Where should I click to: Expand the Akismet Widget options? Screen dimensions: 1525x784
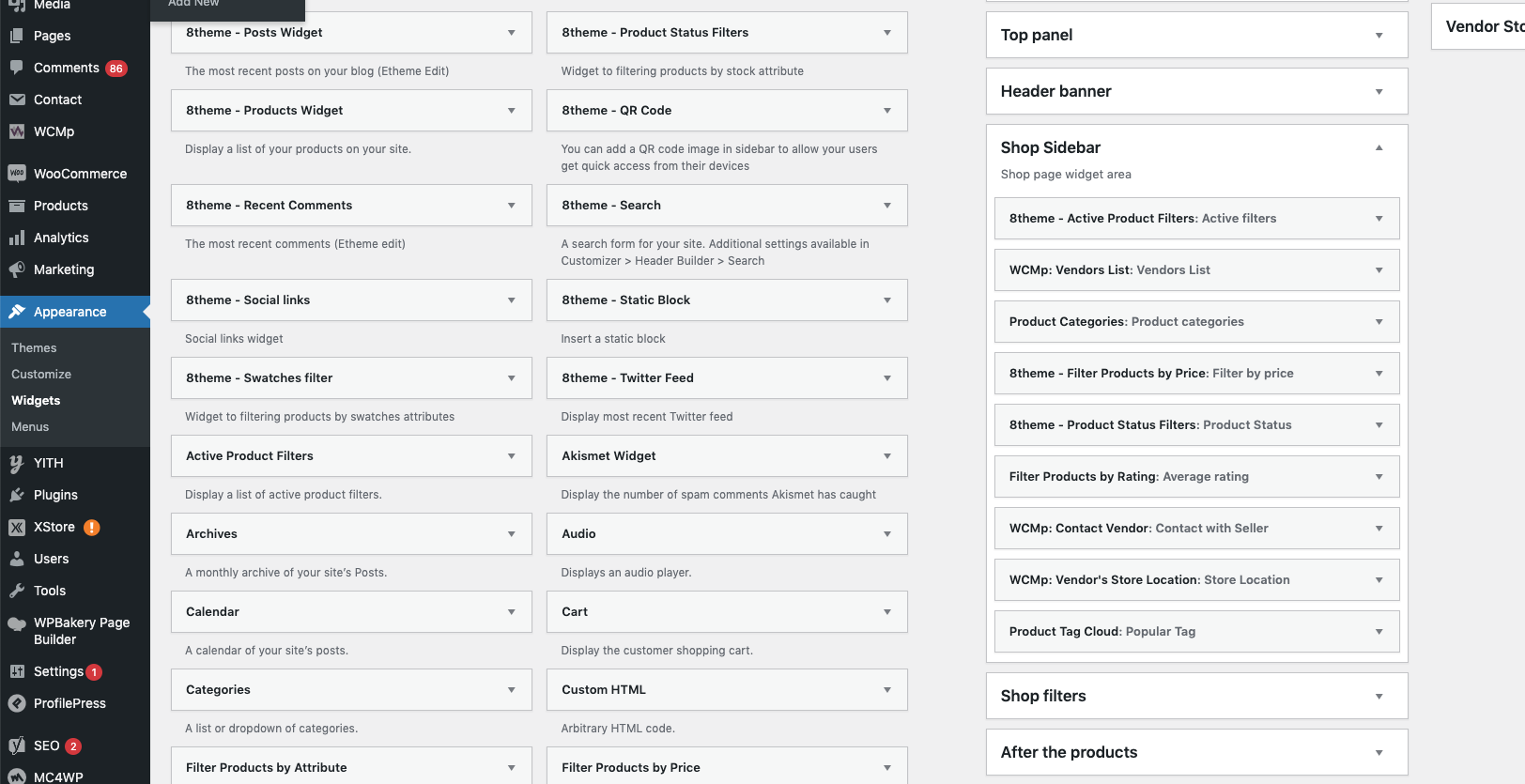[886, 456]
